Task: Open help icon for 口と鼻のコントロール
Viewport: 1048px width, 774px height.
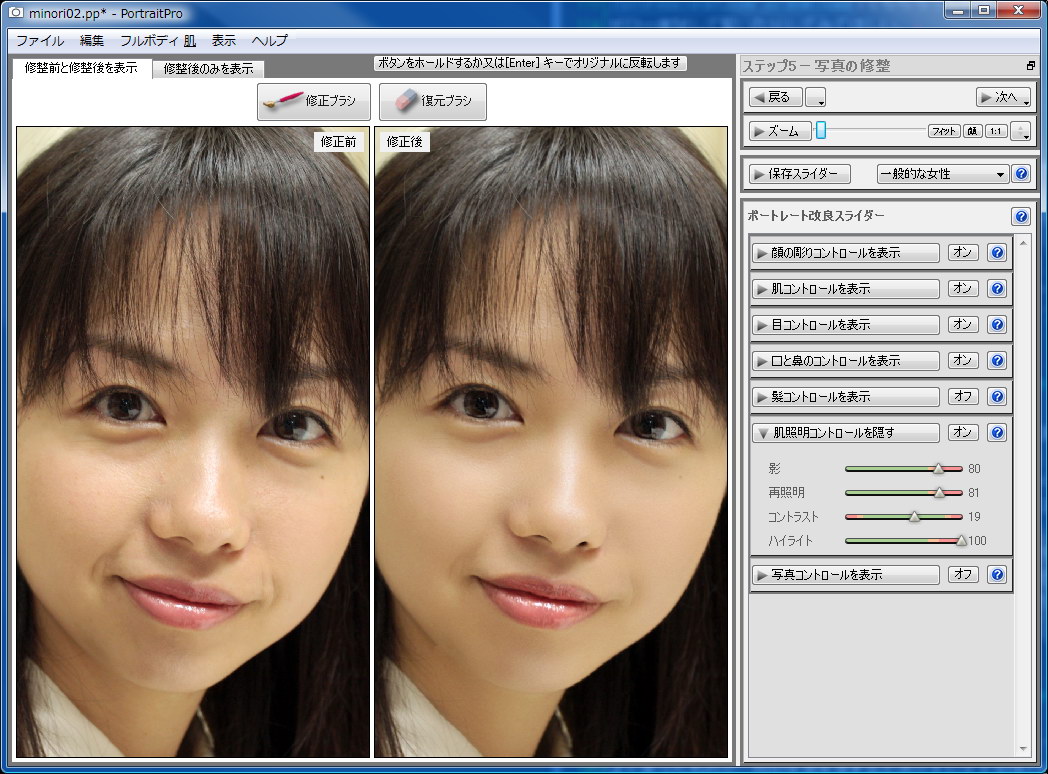Action: click(997, 361)
